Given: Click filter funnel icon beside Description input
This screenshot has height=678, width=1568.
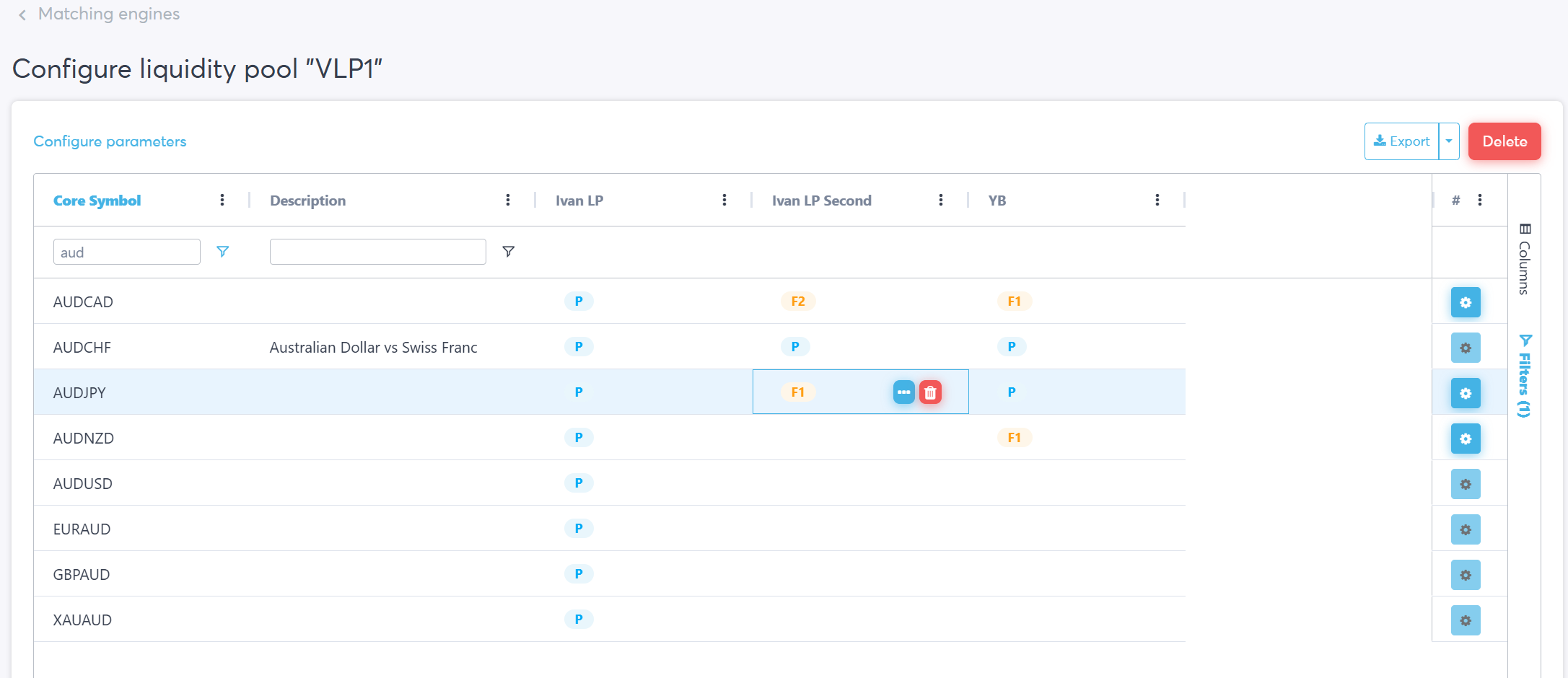Looking at the screenshot, I should tap(508, 252).
